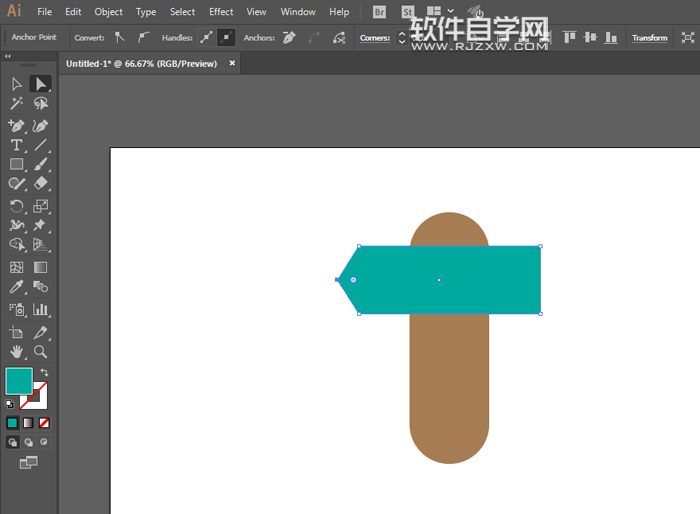
Task: Open the Effect menu
Action: 221,12
